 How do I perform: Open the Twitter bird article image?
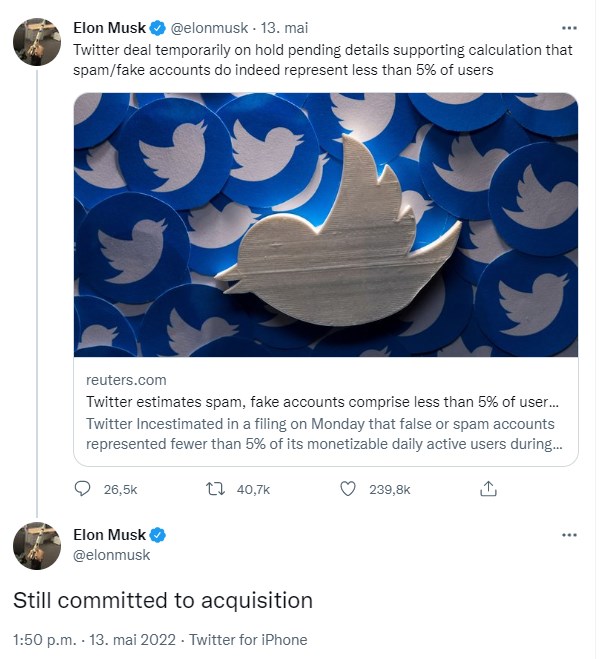point(326,225)
